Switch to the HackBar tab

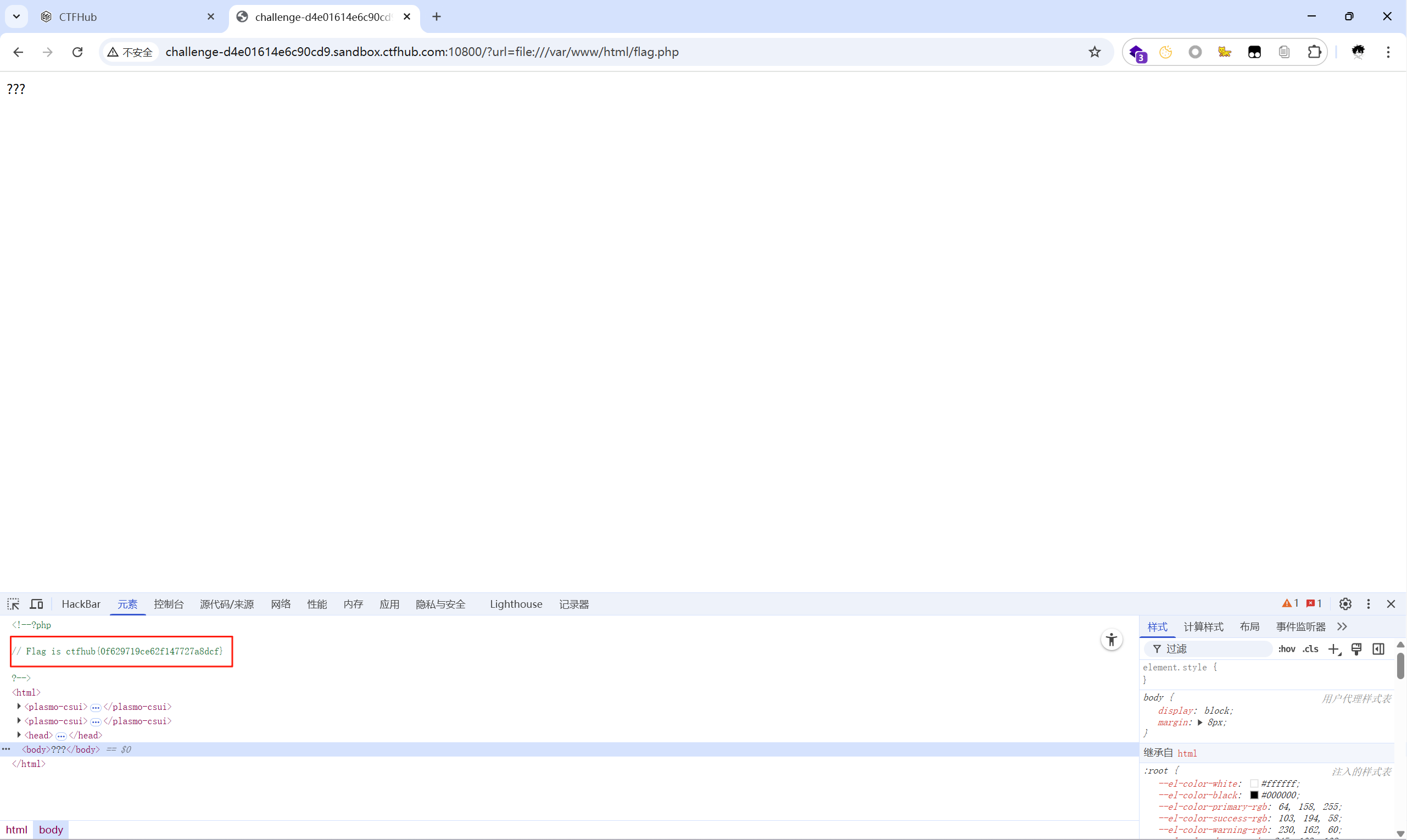pyautogui.click(x=81, y=604)
